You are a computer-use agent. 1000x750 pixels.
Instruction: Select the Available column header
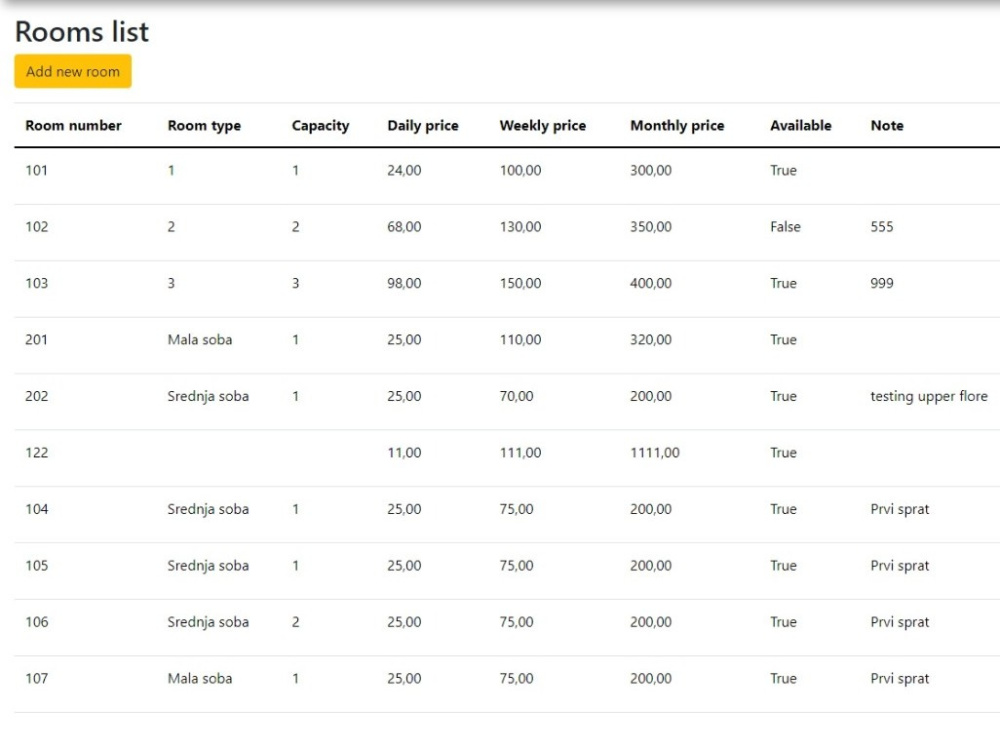(x=800, y=126)
